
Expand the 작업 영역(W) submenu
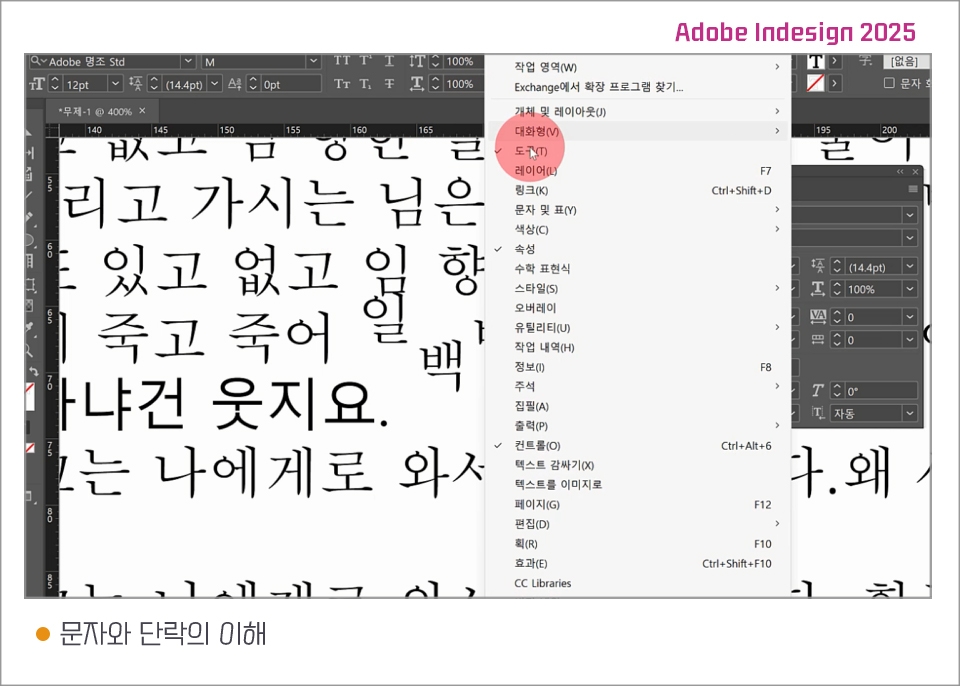click(637, 67)
